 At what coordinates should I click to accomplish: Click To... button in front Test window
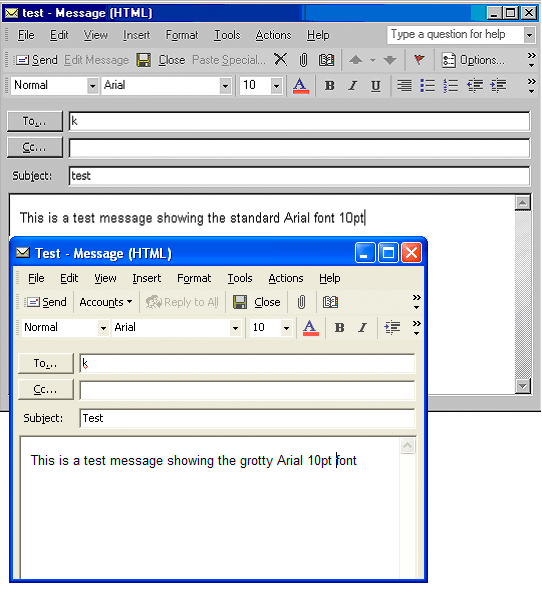point(46,363)
